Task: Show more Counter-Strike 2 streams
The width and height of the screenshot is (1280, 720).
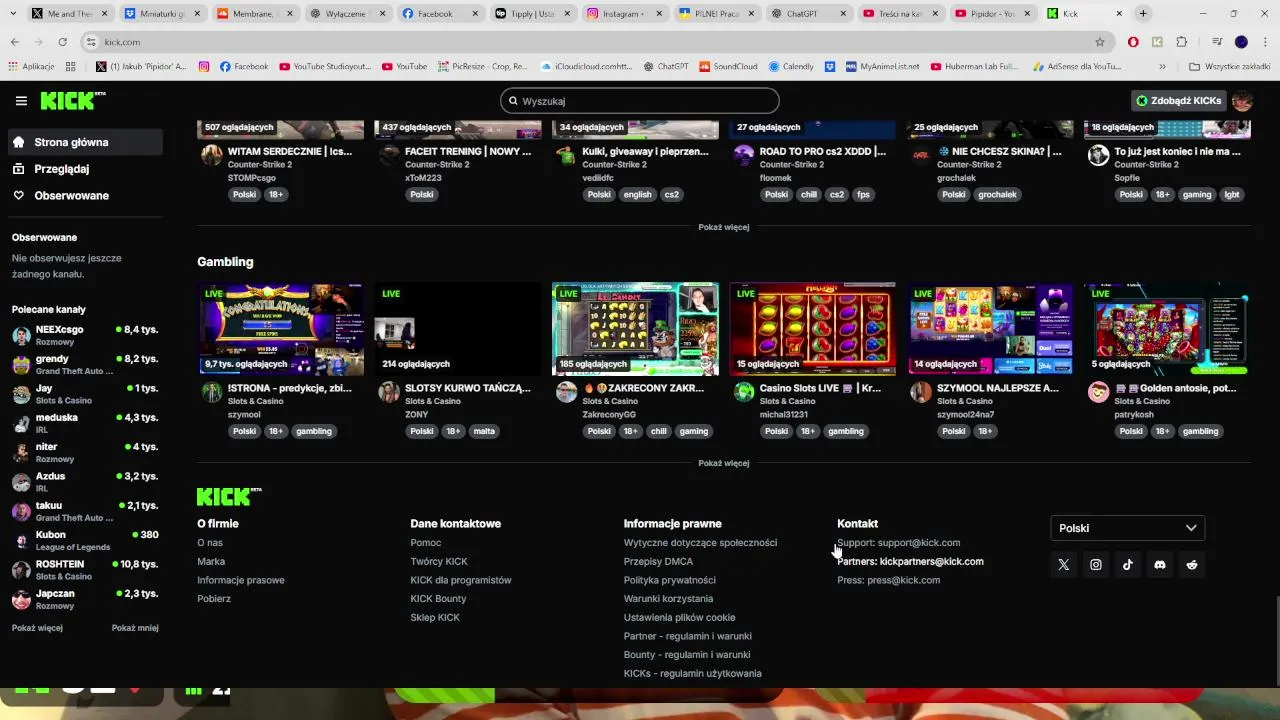Action: [x=723, y=227]
